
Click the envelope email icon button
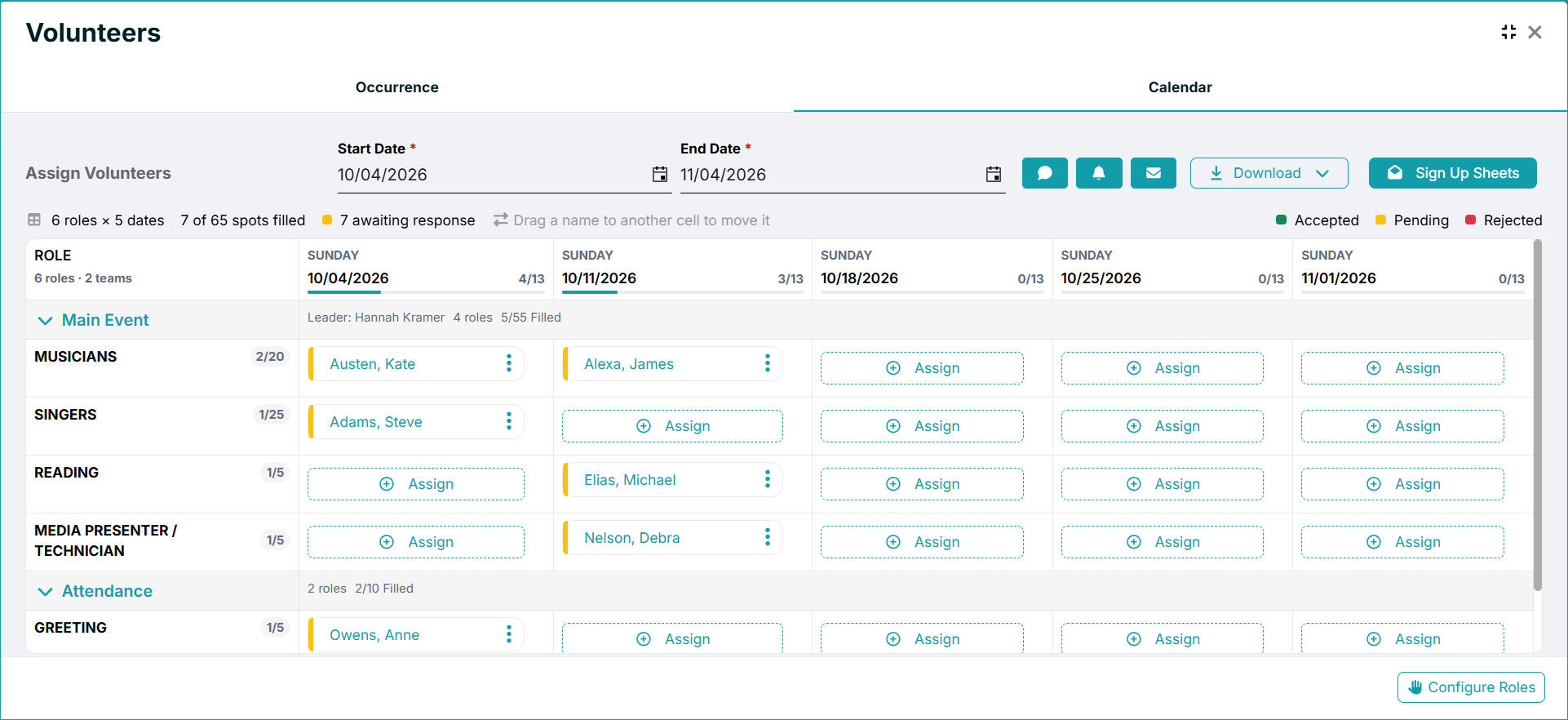(1154, 173)
